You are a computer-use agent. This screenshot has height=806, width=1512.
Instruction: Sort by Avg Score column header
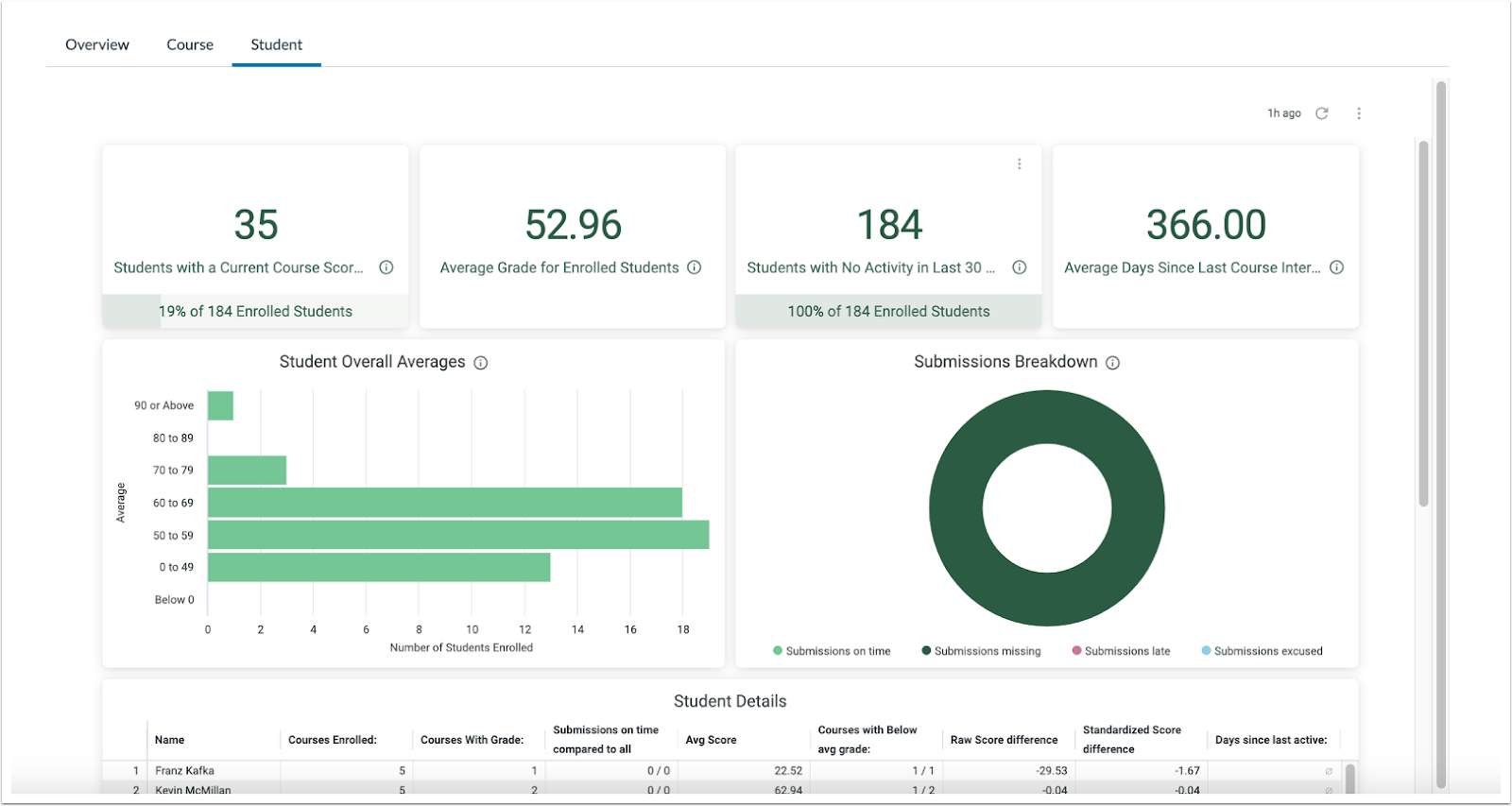(711, 740)
